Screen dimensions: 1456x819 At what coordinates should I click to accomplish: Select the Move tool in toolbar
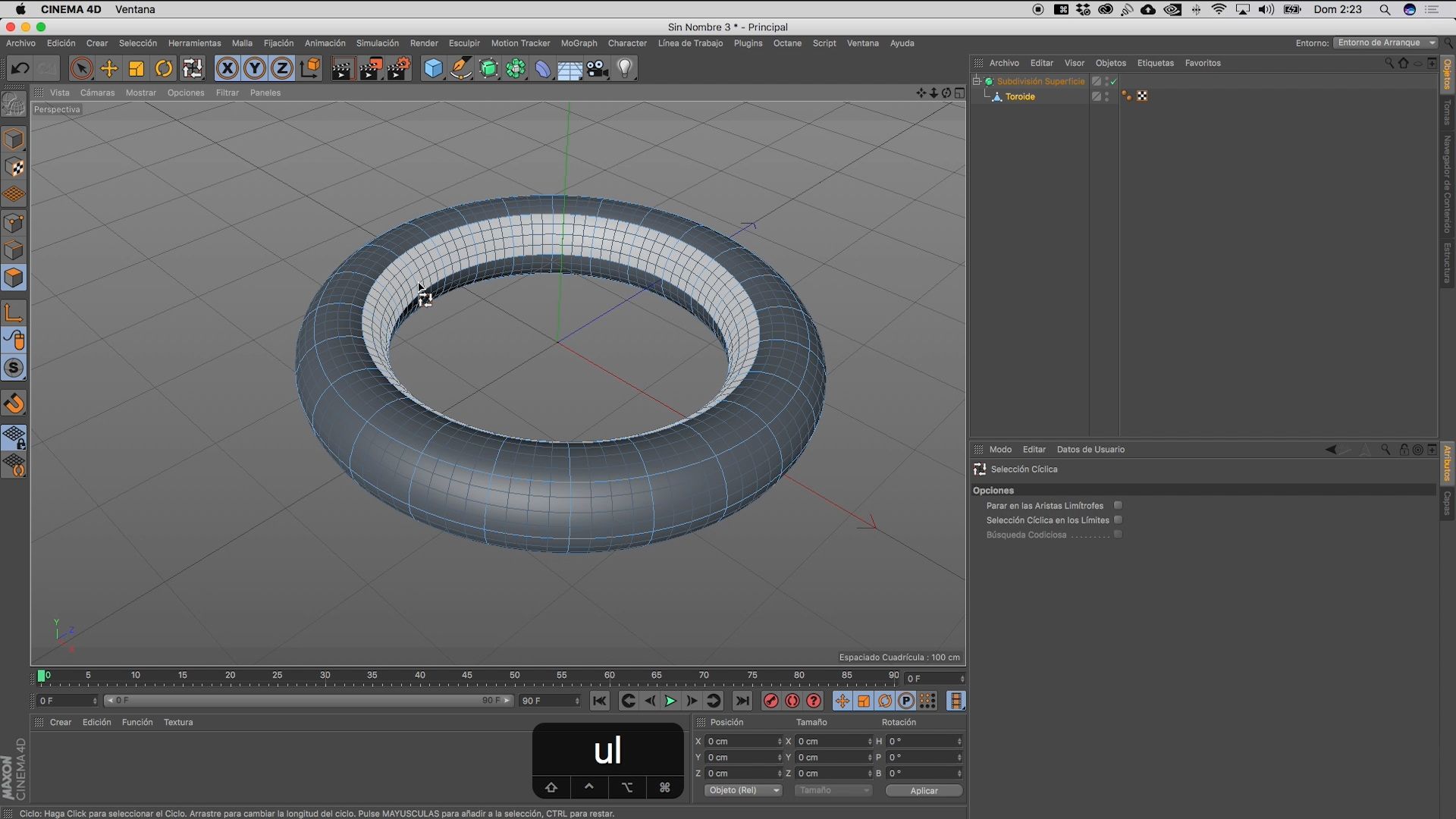109,69
